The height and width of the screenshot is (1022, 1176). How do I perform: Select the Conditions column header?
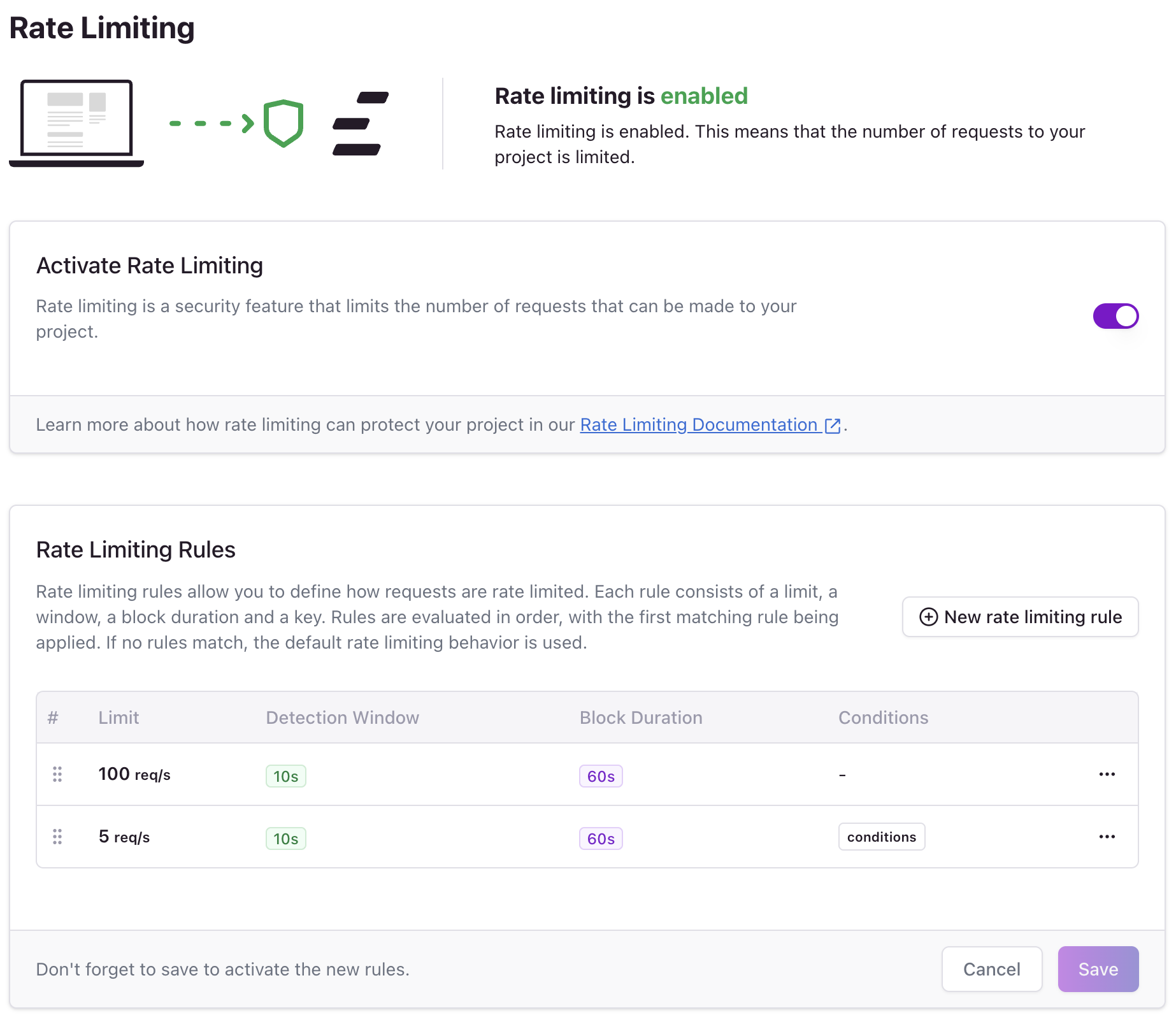coord(883,717)
